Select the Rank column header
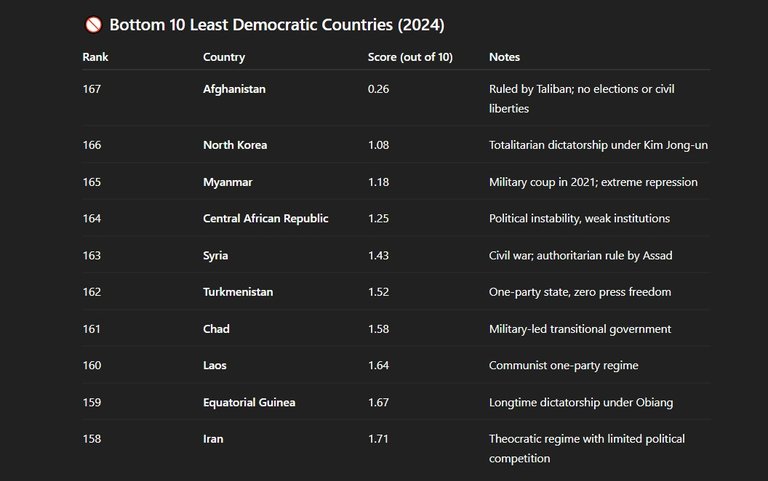 click(95, 57)
